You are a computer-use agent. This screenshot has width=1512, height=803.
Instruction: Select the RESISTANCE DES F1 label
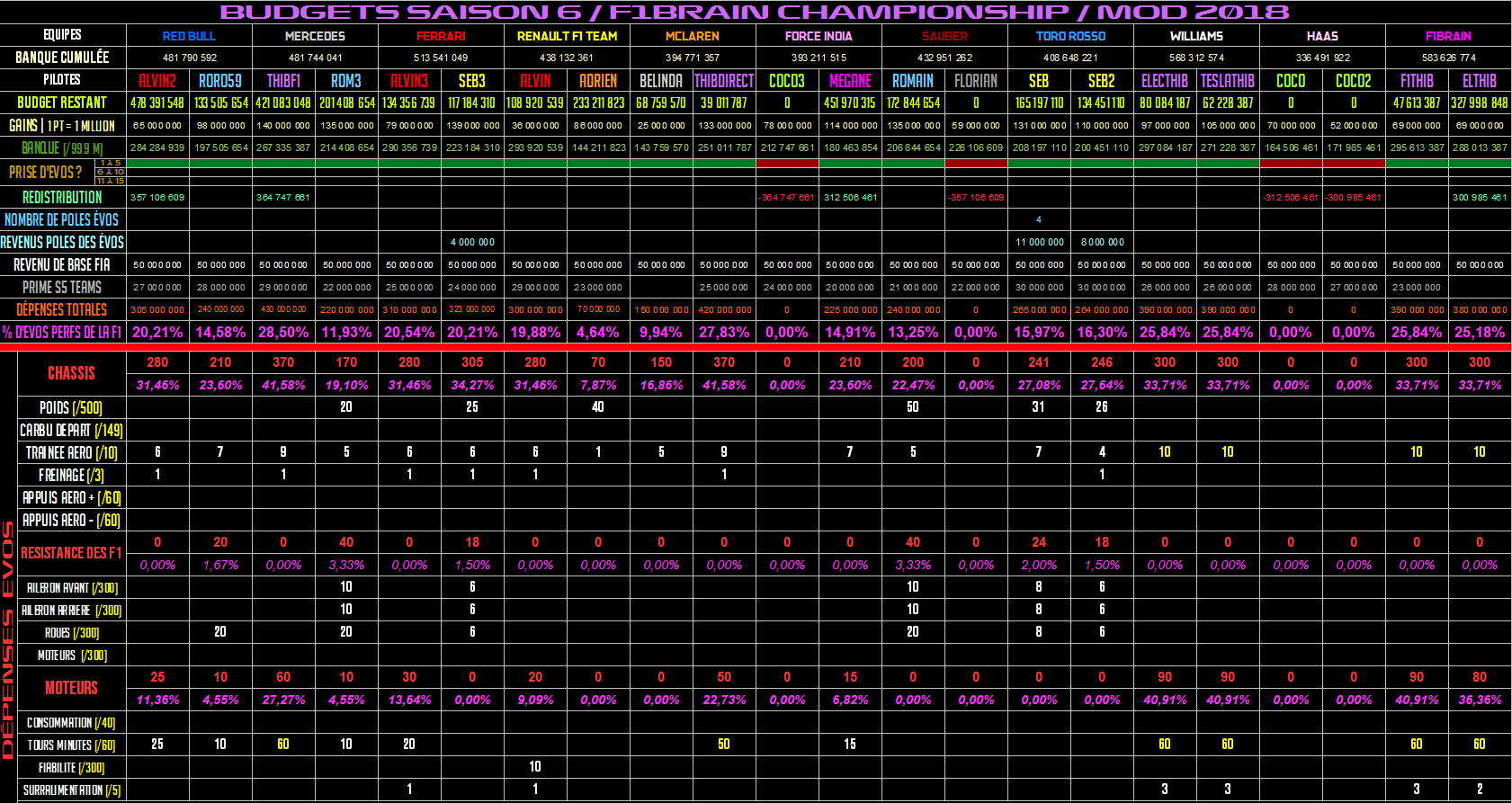tap(71, 553)
